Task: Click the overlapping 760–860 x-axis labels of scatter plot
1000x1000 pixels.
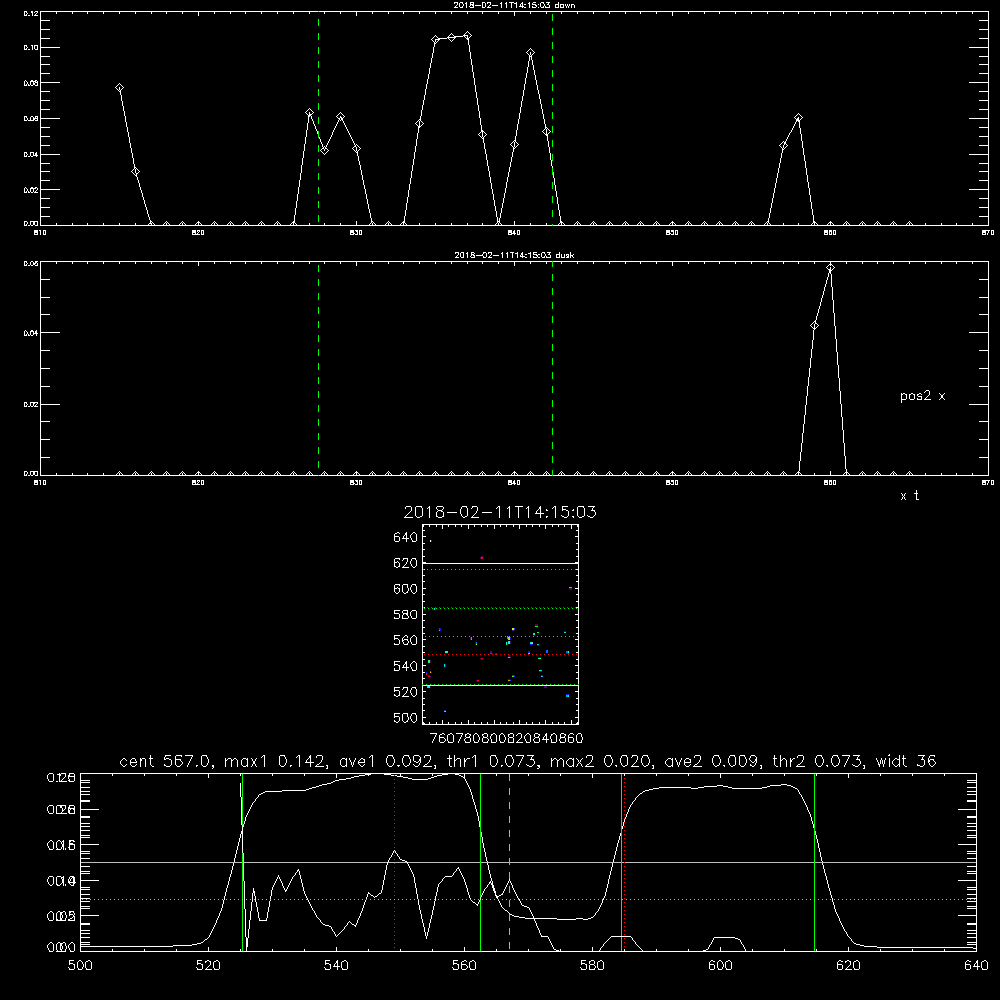Action: (506, 739)
